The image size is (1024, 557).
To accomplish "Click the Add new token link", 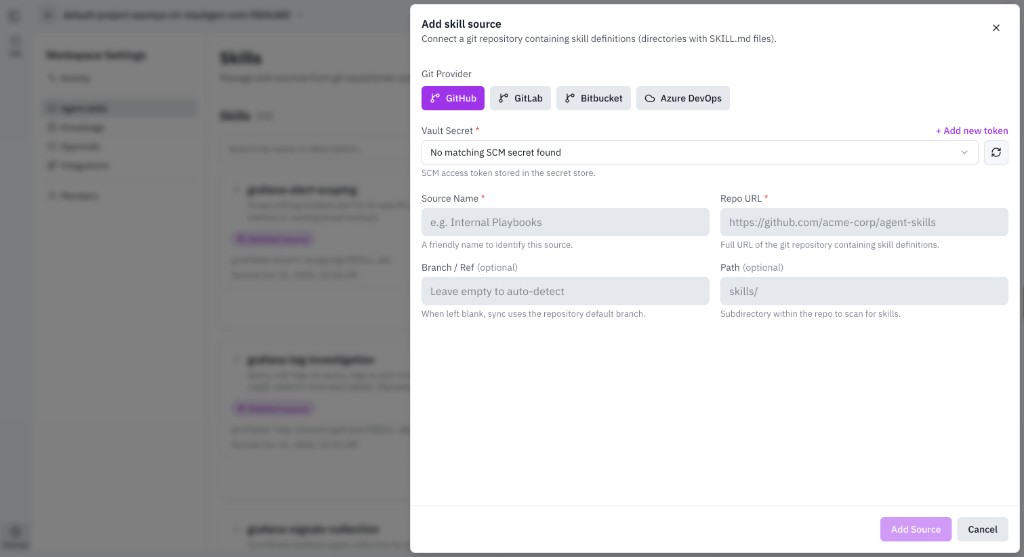I will point(972,131).
